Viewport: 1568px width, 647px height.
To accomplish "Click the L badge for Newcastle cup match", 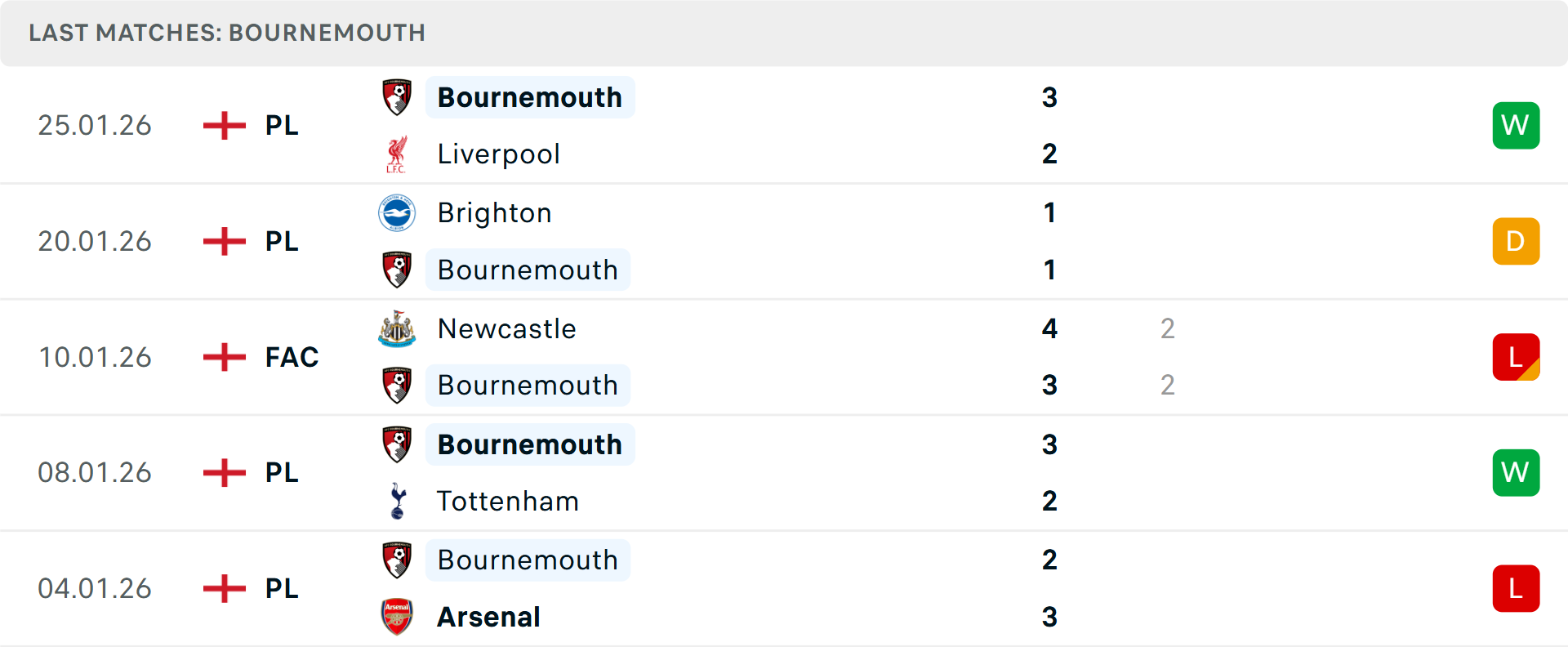I will click(x=1516, y=357).
